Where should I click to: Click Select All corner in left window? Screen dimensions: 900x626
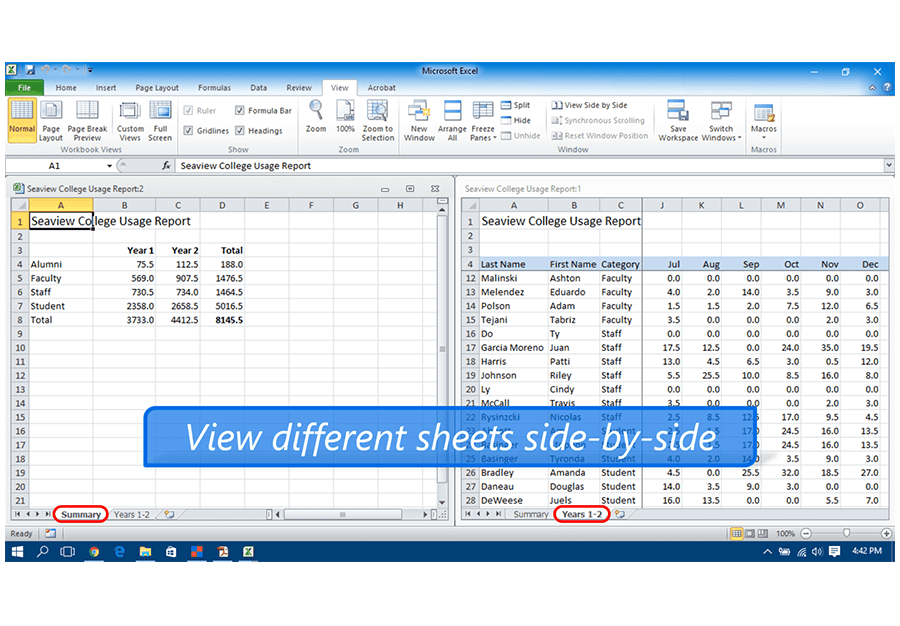(x=20, y=205)
